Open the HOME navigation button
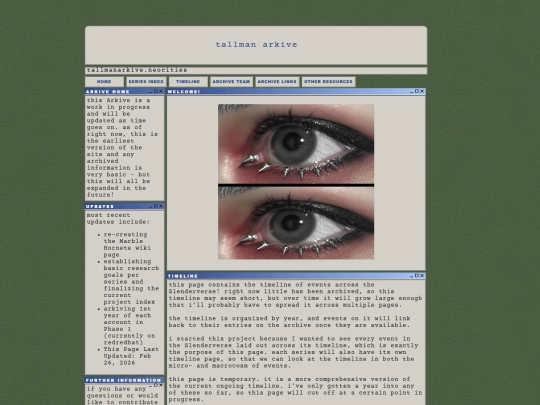The width and height of the screenshot is (540, 405). (104, 82)
